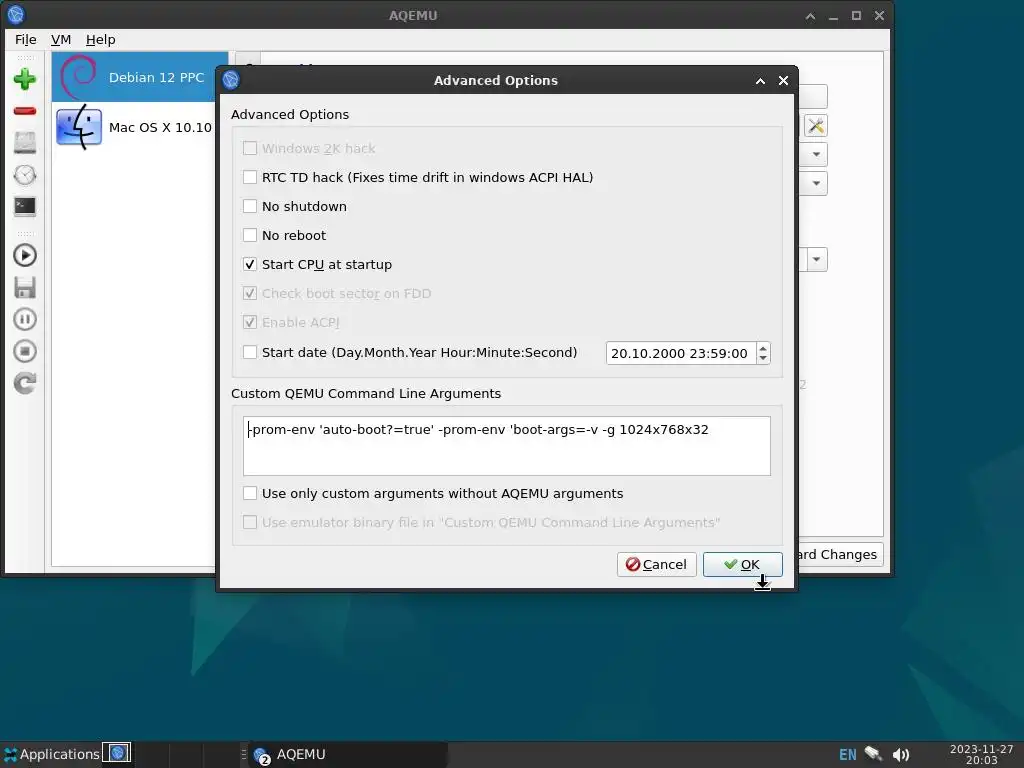Click the AQEMU taskbar window button
Screen dimensions: 1024x768
click(347, 754)
